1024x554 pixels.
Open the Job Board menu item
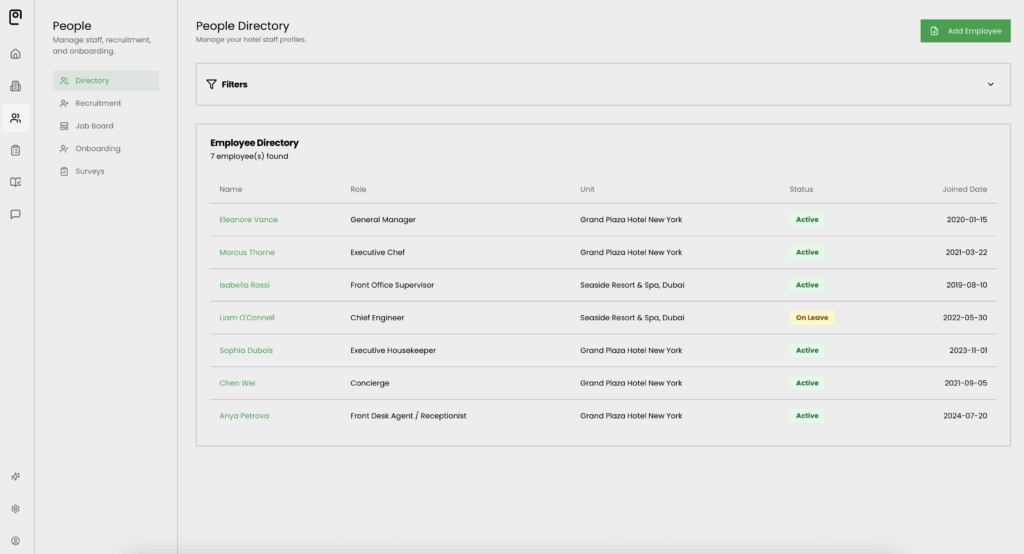click(94, 126)
